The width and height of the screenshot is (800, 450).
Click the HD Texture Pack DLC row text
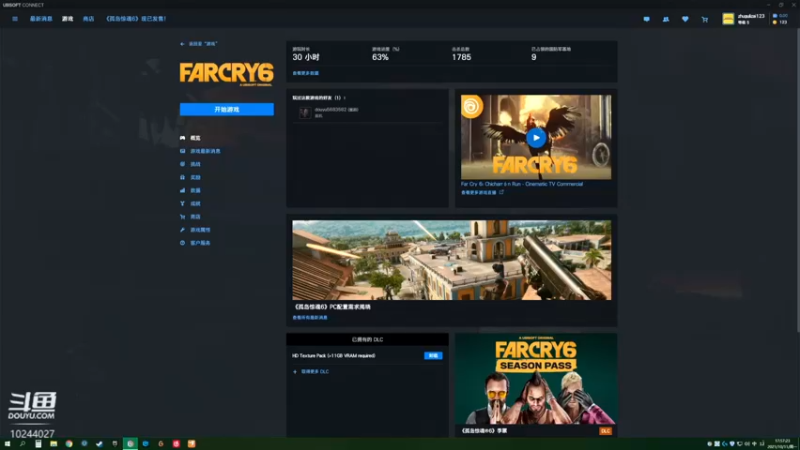tap(333, 356)
